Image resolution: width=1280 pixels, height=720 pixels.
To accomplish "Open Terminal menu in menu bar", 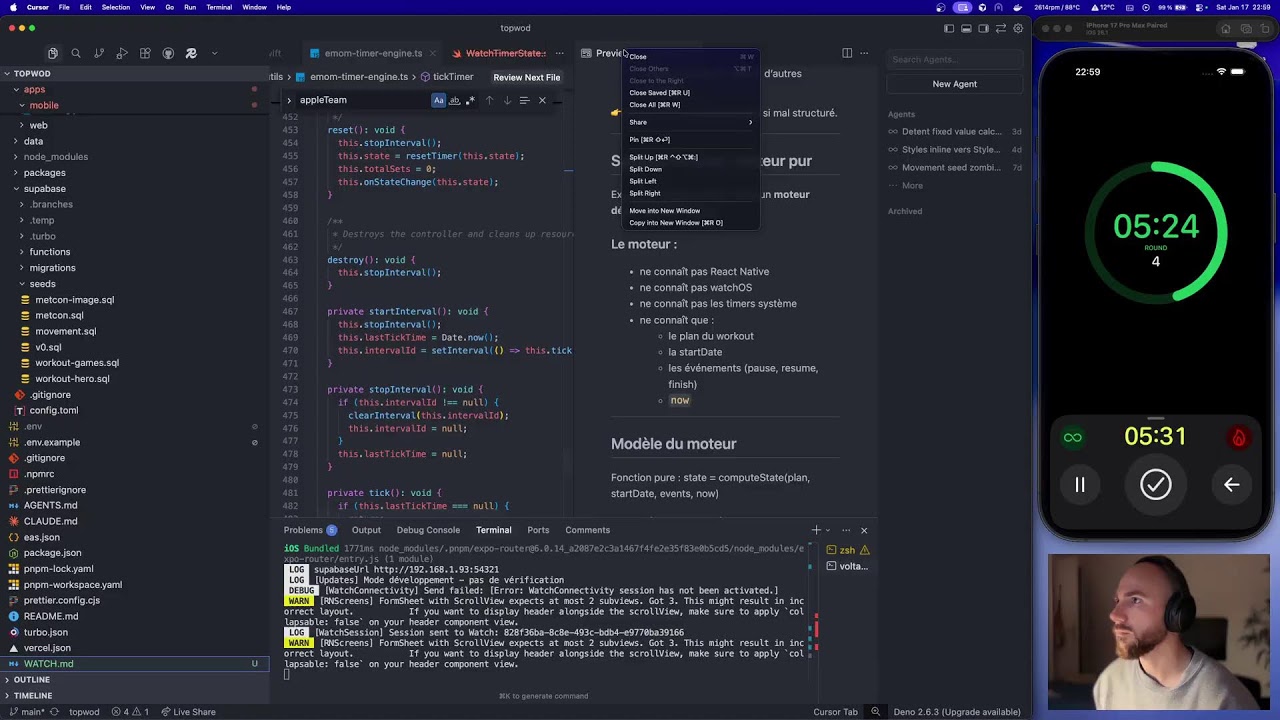I will (x=219, y=7).
